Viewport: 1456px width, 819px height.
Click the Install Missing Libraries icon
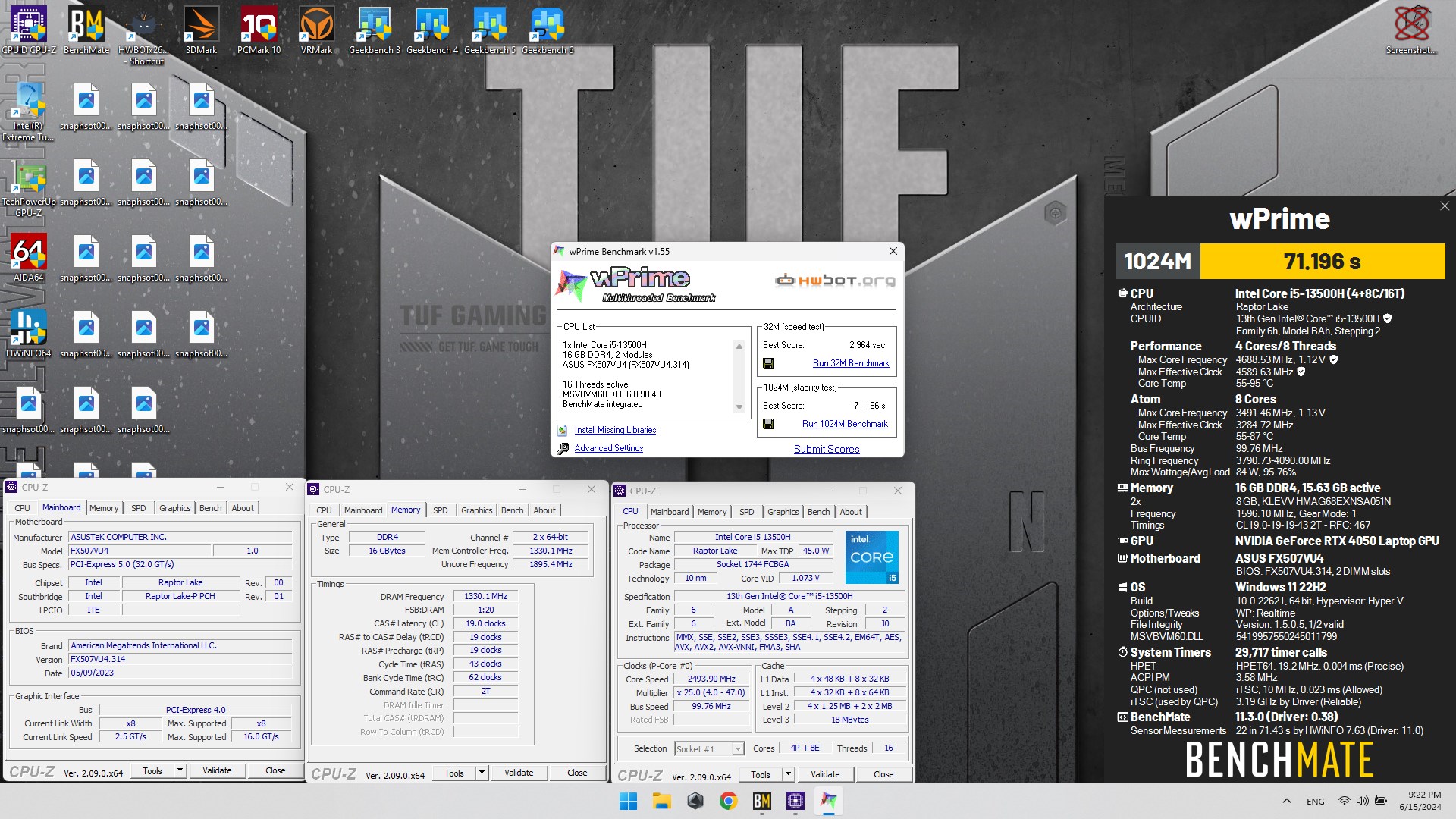[x=563, y=430]
